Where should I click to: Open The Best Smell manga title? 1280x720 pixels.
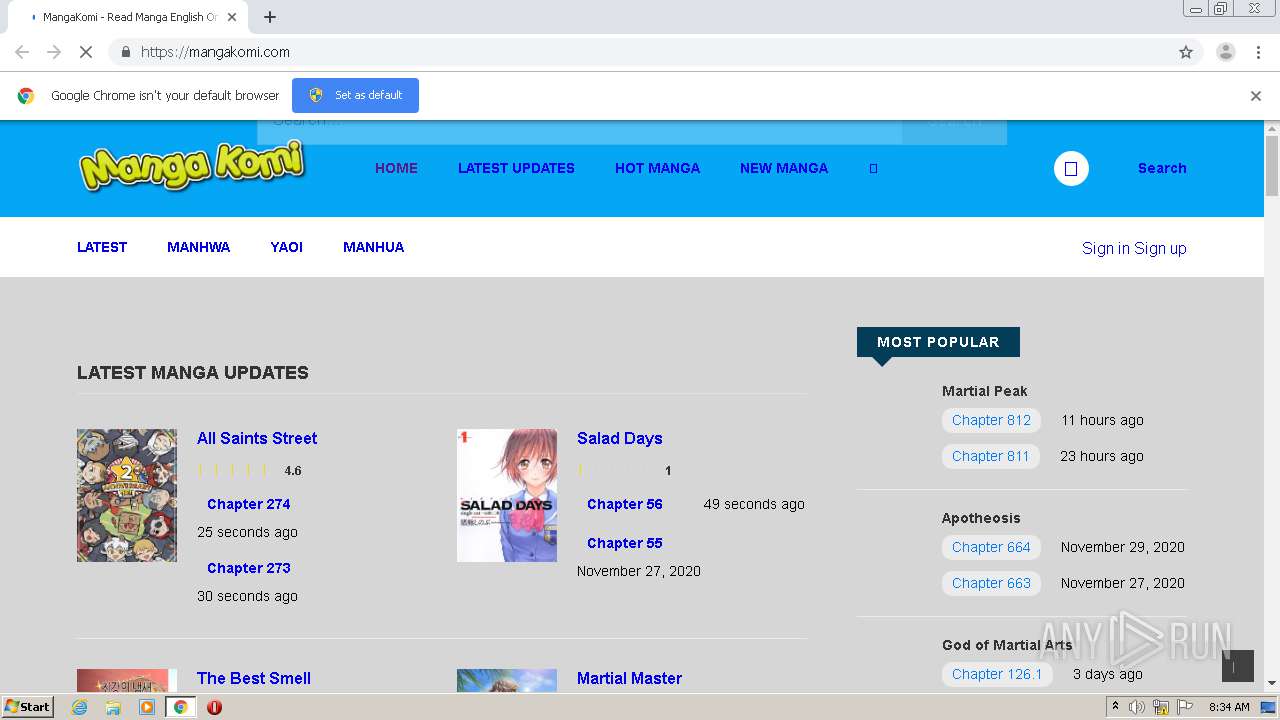(254, 678)
